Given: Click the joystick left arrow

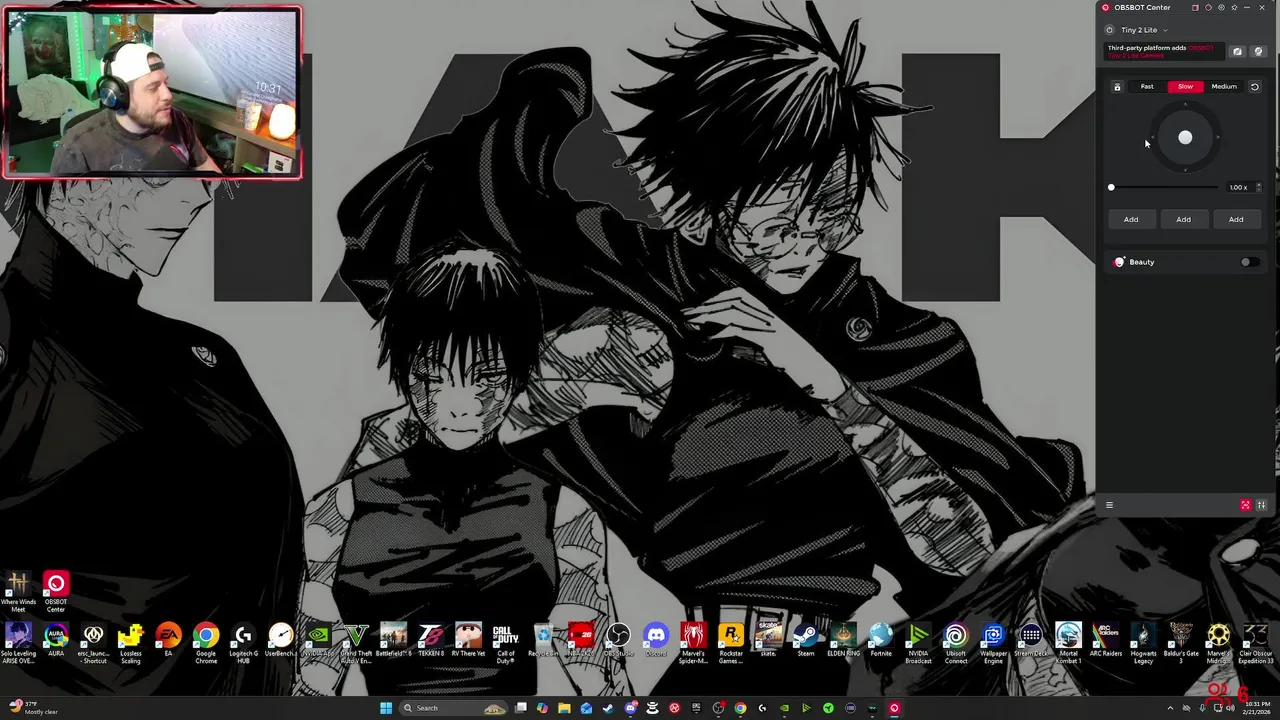Looking at the screenshot, I should tap(1154, 138).
